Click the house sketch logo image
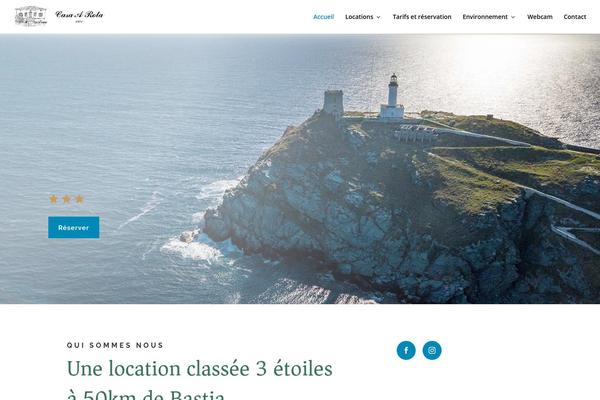Viewport: 600px width, 400px height. click(31, 16)
